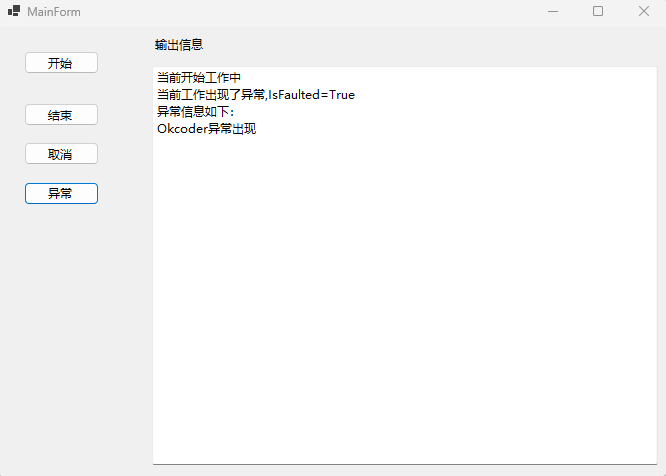Close the MainForm window

[644, 11]
